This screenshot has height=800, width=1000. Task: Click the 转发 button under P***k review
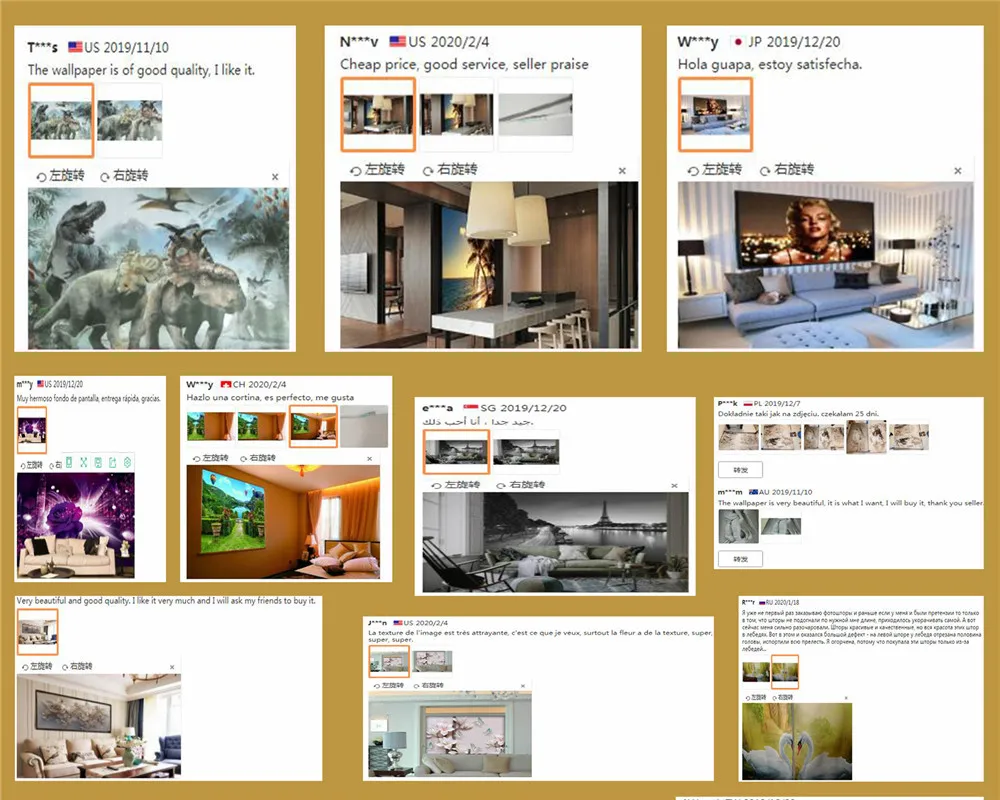point(740,470)
